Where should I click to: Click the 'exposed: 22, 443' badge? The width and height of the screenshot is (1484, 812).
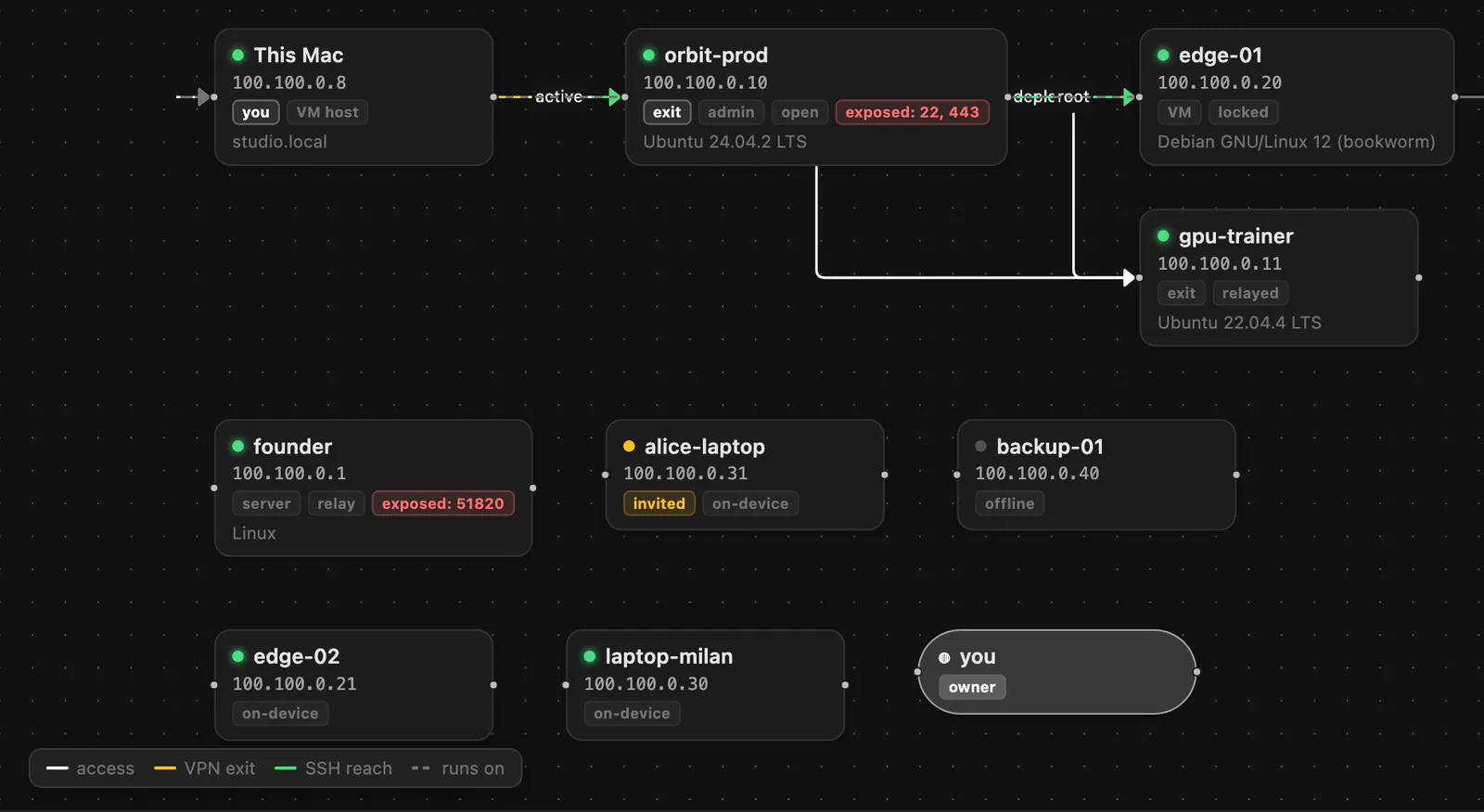(913, 112)
